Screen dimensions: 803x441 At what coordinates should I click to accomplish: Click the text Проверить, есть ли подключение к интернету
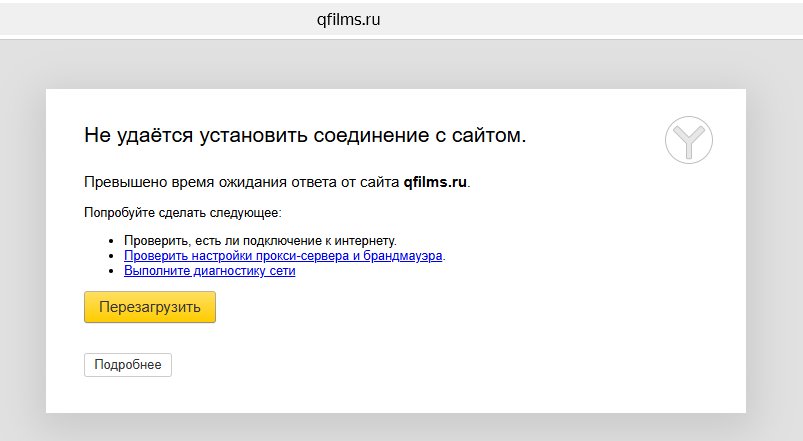(x=260, y=240)
